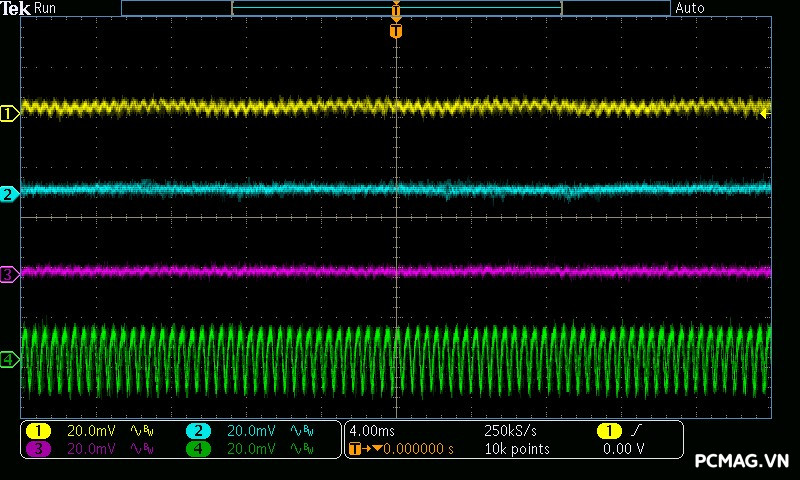The width and height of the screenshot is (800, 480).
Task: Click the Auto trigger mode label
Action: tap(690, 8)
